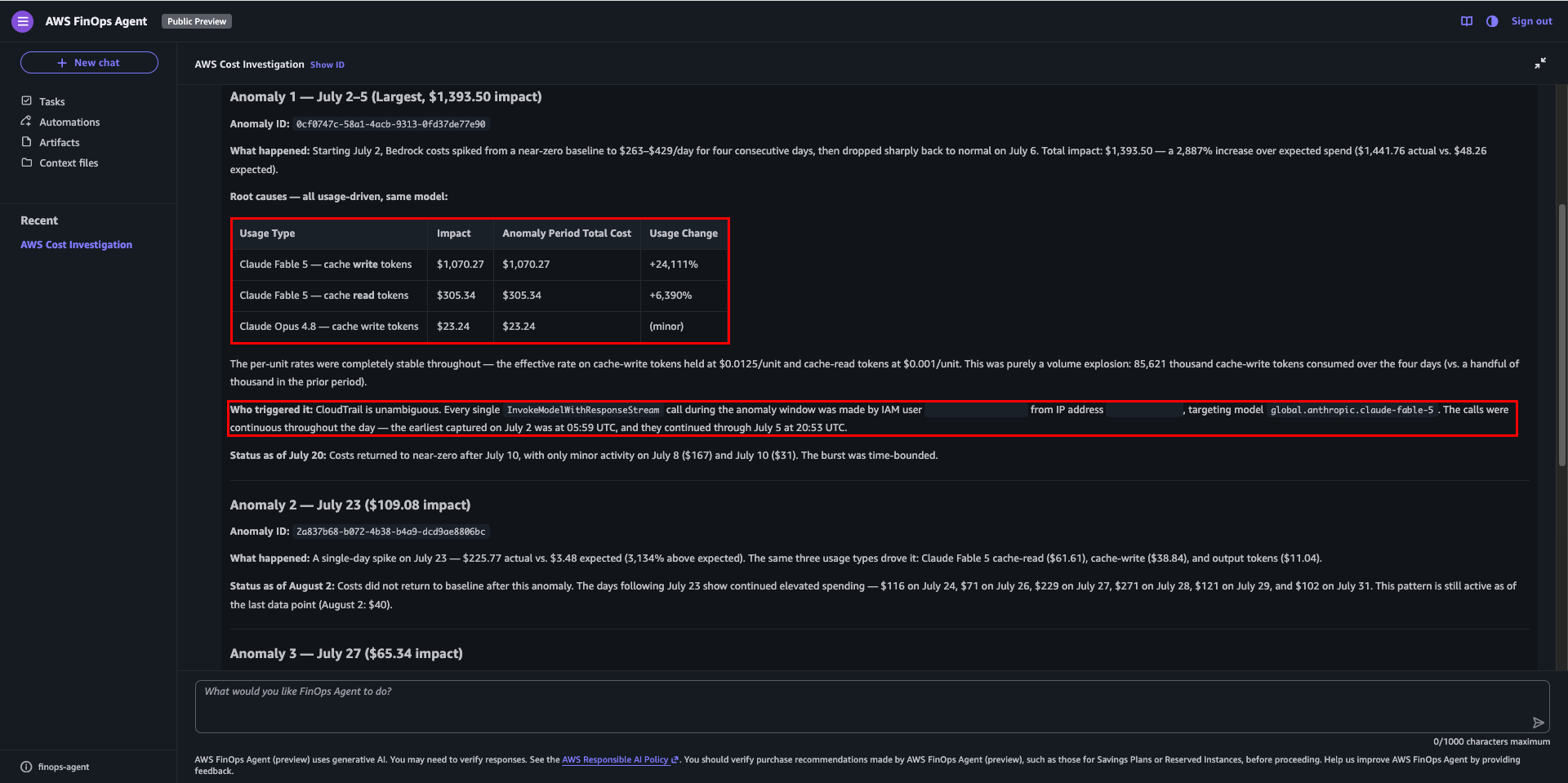Click the chat message input box
The image size is (1568, 783).
click(x=872, y=706)
